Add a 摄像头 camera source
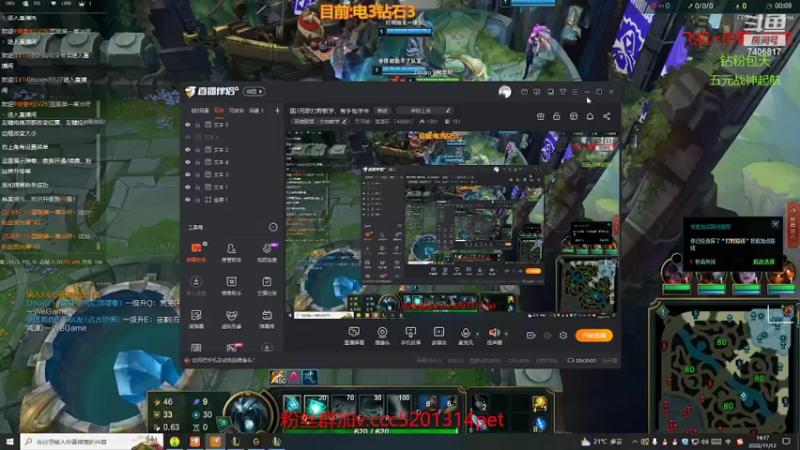Screen dimensions: 800x450 [x=382, y=336]
